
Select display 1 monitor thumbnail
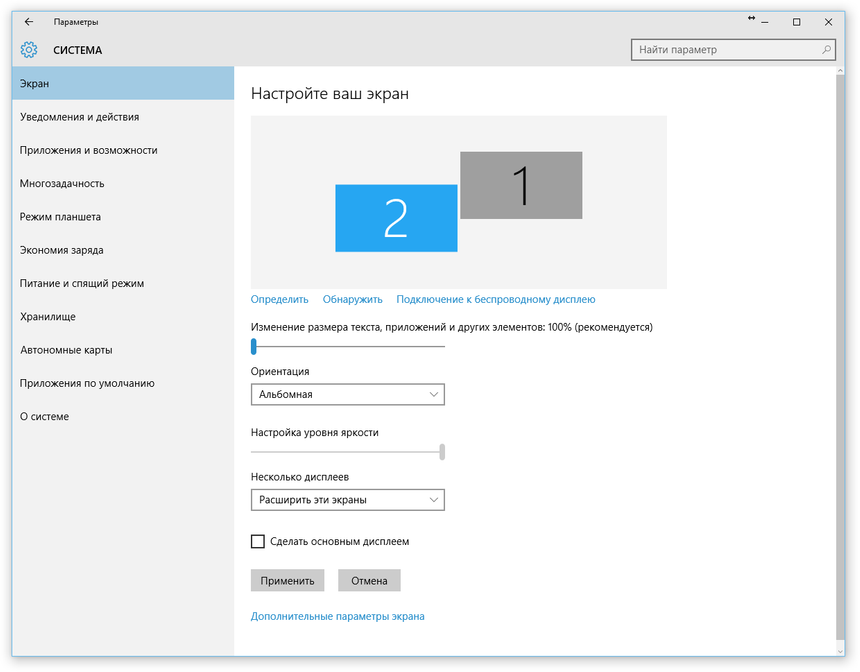(x=521, y=185)
